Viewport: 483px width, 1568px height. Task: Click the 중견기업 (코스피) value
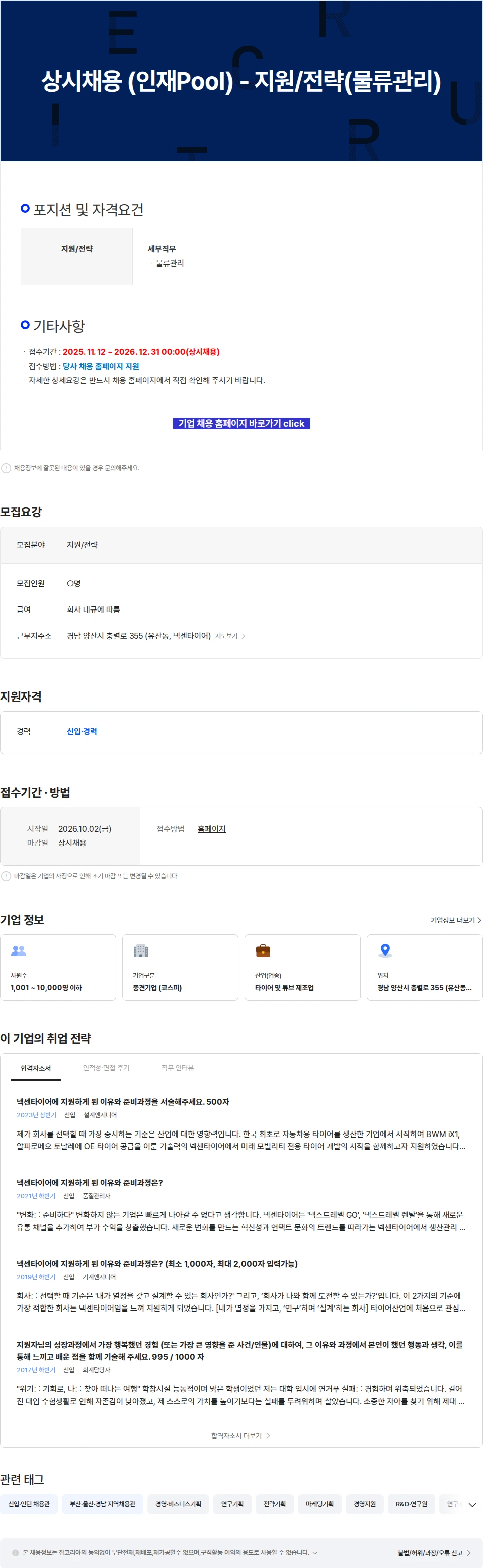click(157, 987)
